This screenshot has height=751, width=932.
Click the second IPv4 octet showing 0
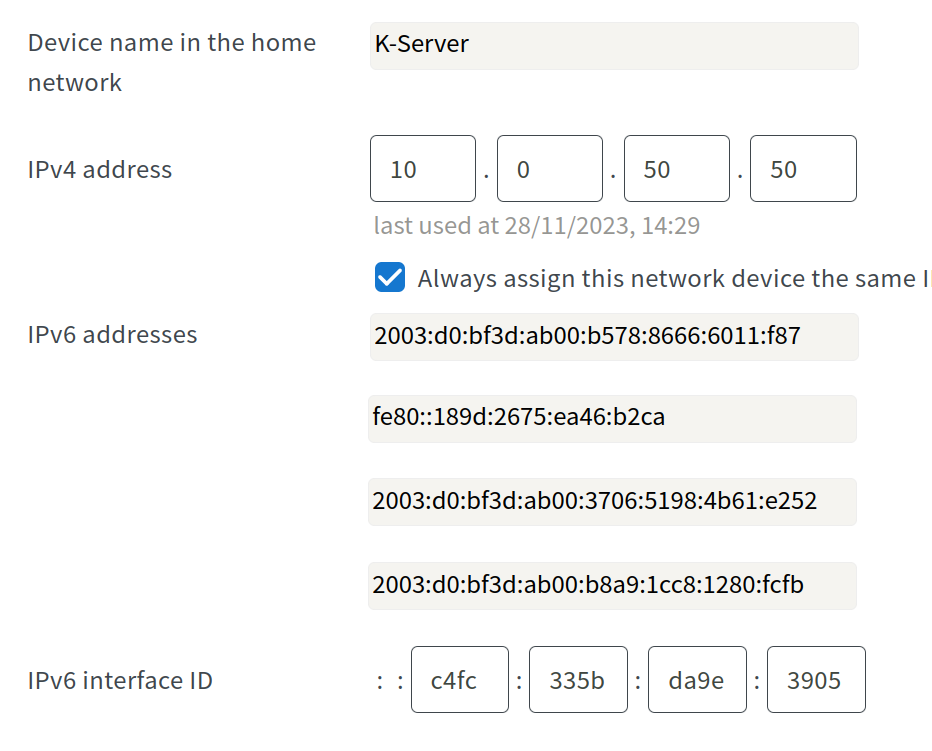tap(550, 168)
